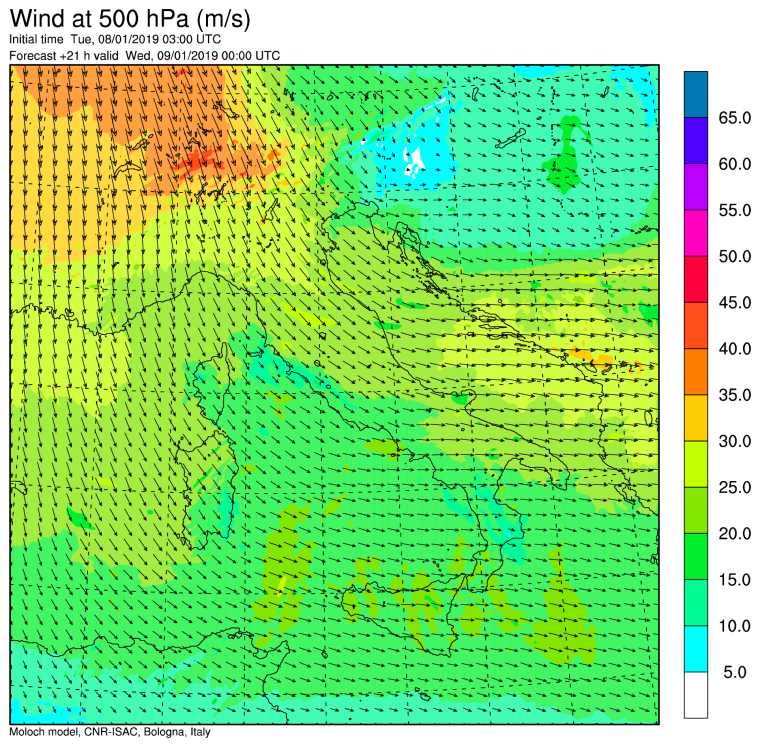Screen dimensions: 760x747
Task: Click the 25.0 colorbar label
Action: [735, 487]
